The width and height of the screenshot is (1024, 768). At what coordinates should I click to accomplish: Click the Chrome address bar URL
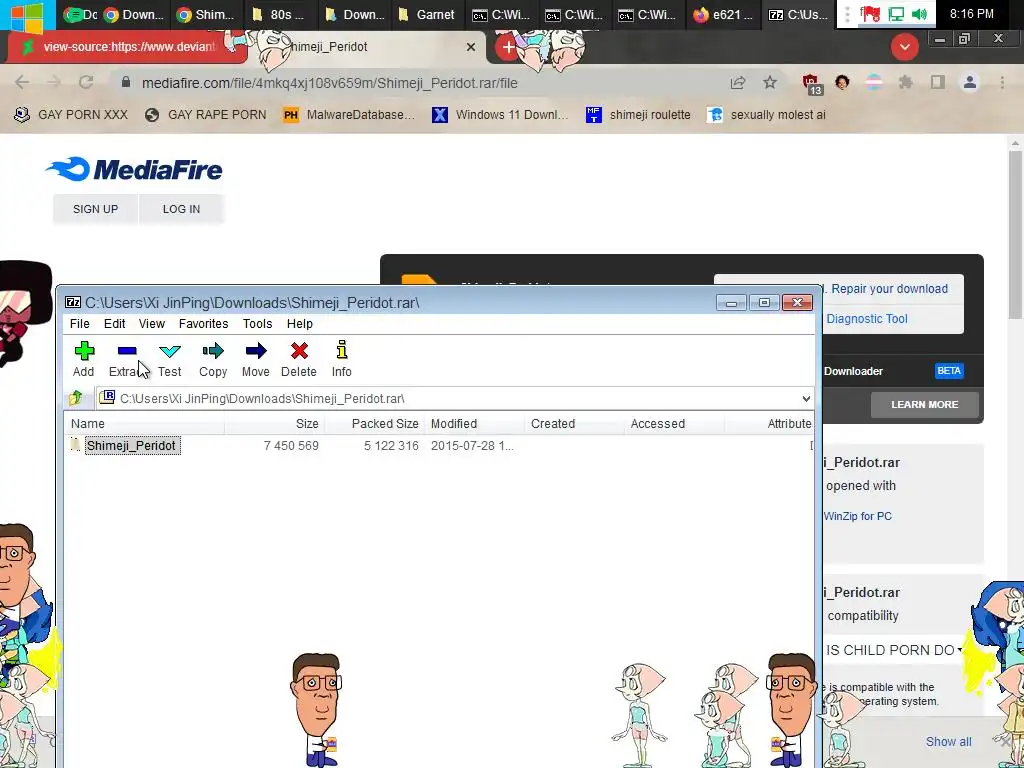330,83
